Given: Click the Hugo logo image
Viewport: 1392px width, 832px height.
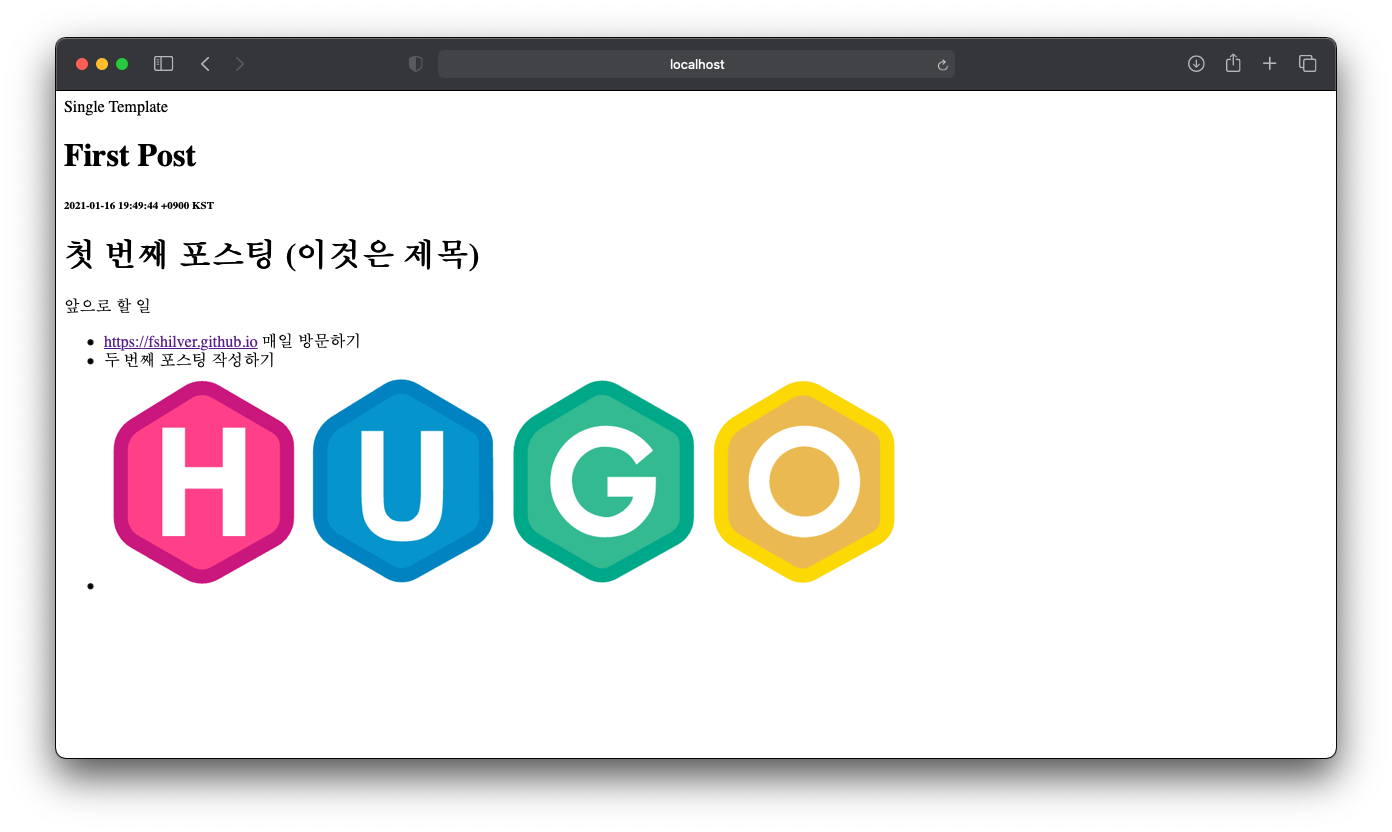Looking at the screenshot, I should [x=504, y=481].
